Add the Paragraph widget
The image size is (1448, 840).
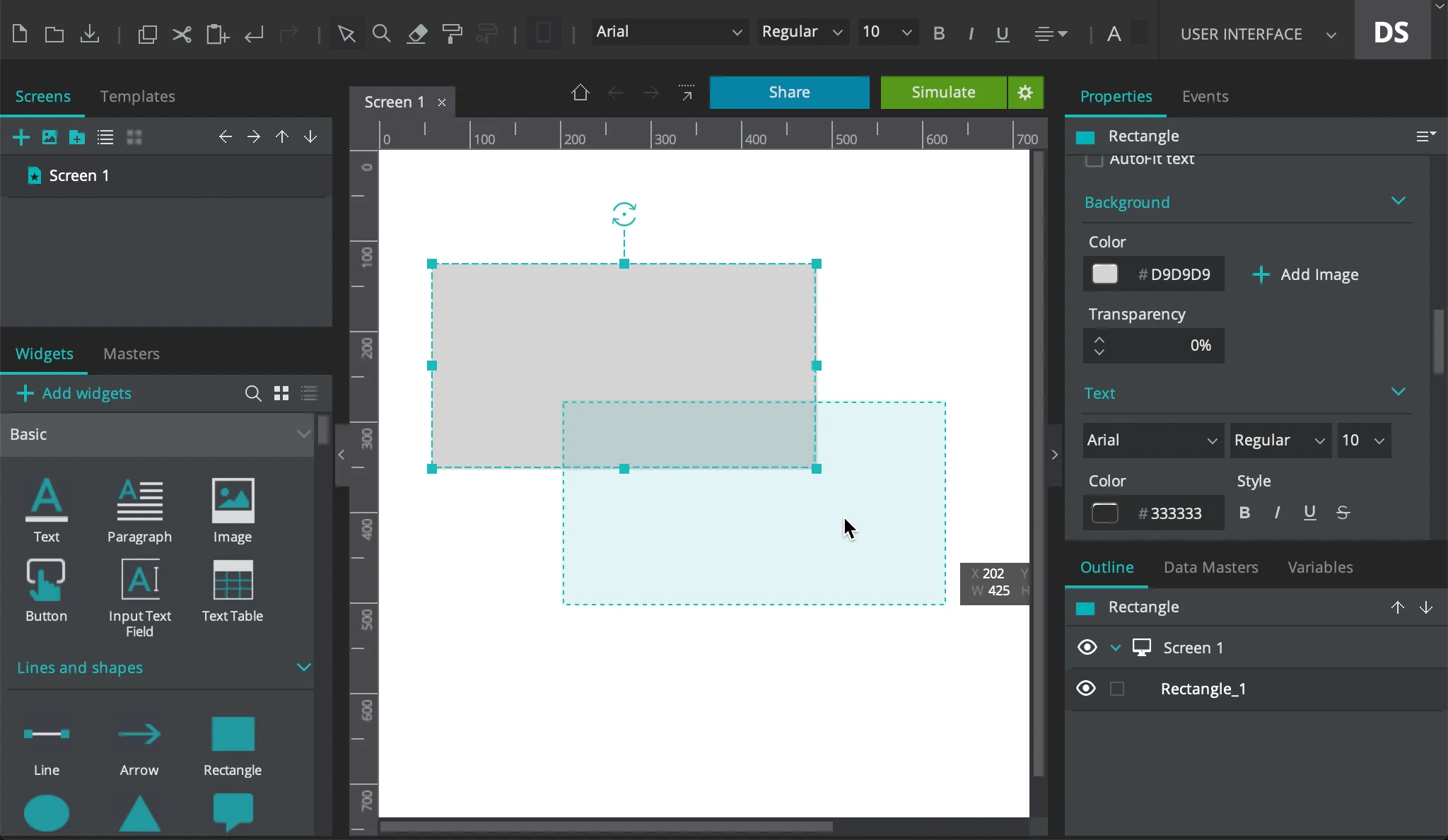tap(139, 511)
